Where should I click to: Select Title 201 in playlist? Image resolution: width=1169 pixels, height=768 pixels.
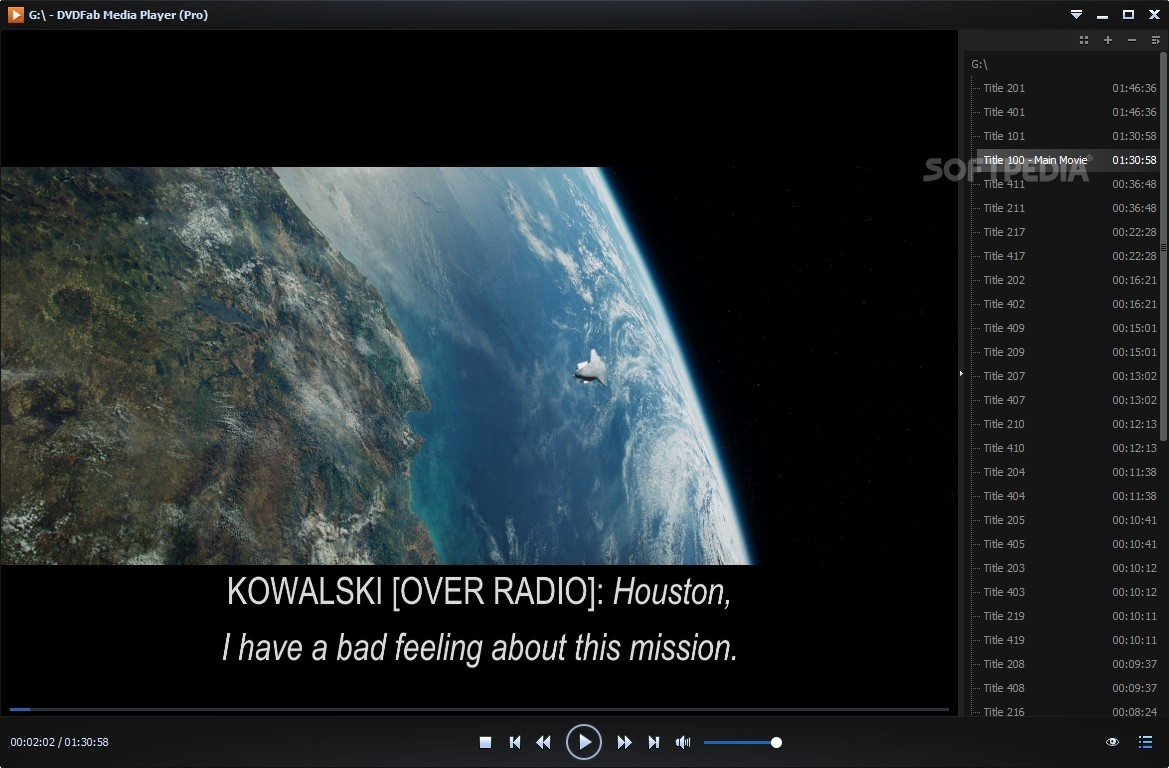1068,88
